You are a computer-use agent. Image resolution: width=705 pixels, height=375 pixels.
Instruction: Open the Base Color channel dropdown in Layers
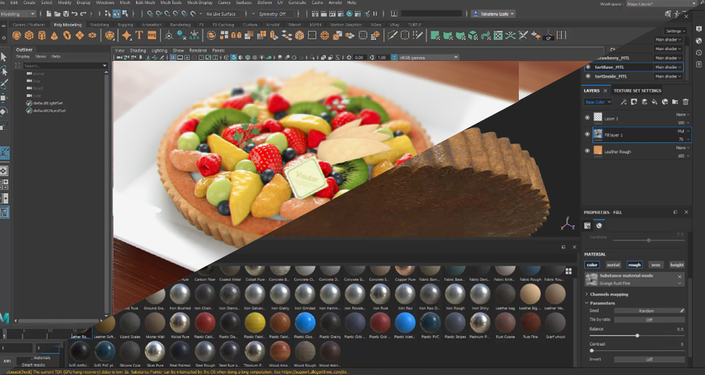point(598,102)
